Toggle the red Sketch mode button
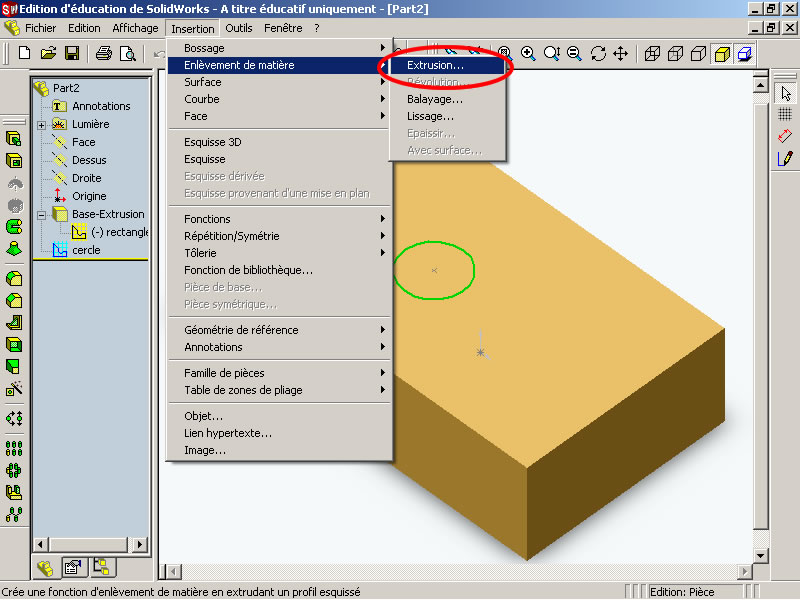 [785, 136]
